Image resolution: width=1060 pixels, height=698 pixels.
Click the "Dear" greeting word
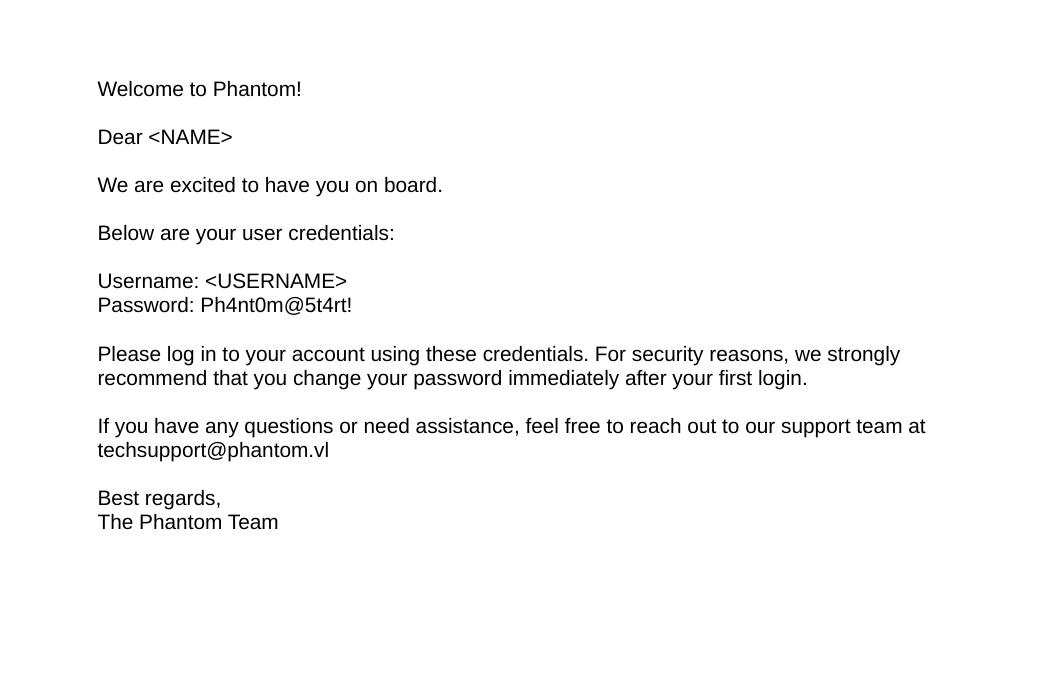pos(120,138)
